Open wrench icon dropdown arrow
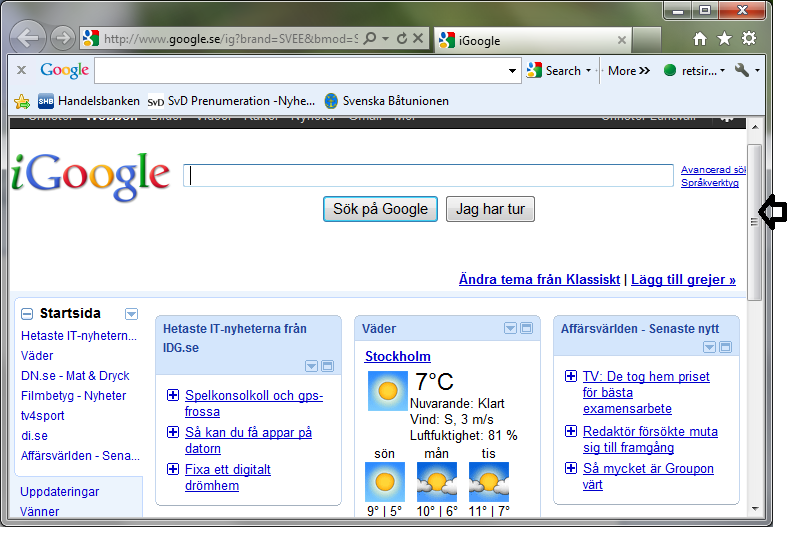This screenshot has width=797, height=541. click(x=757, y=71)
